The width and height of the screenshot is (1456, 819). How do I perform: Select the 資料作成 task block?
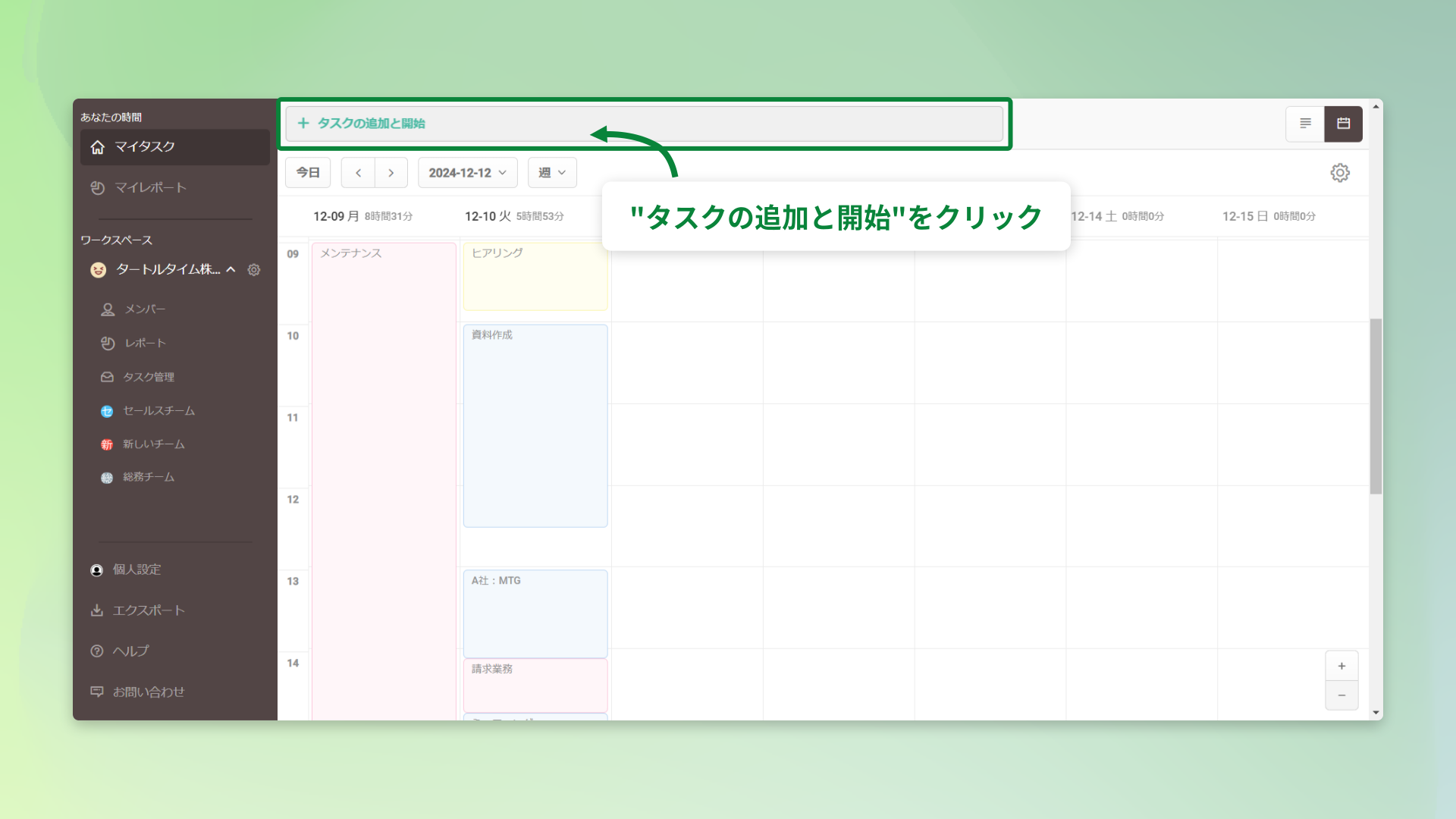[535, 425]
